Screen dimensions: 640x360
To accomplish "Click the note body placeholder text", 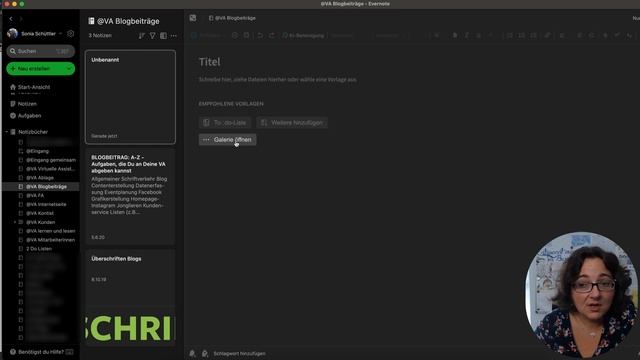I will tap(278, 80).
